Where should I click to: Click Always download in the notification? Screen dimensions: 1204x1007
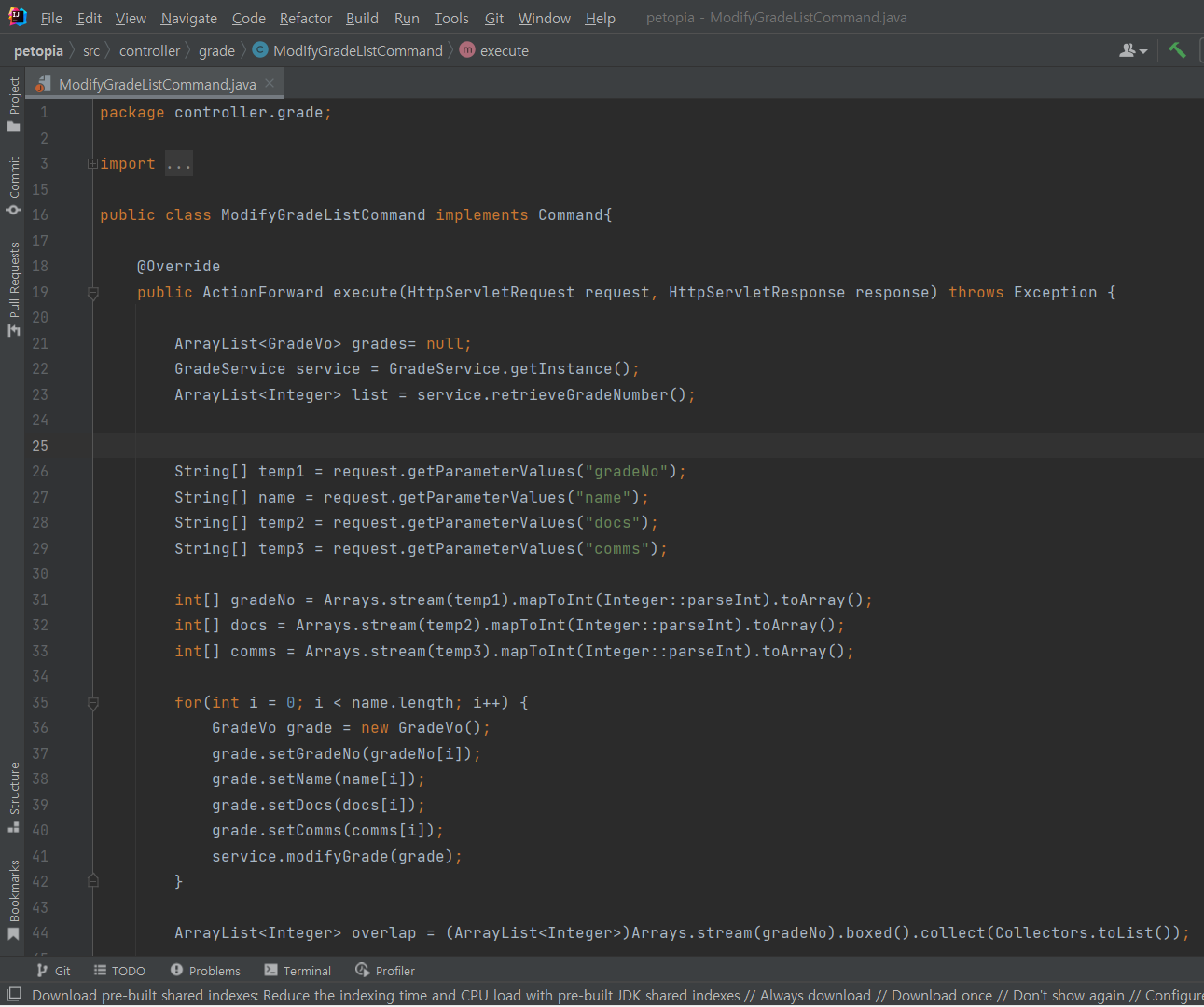coord(815,995)
